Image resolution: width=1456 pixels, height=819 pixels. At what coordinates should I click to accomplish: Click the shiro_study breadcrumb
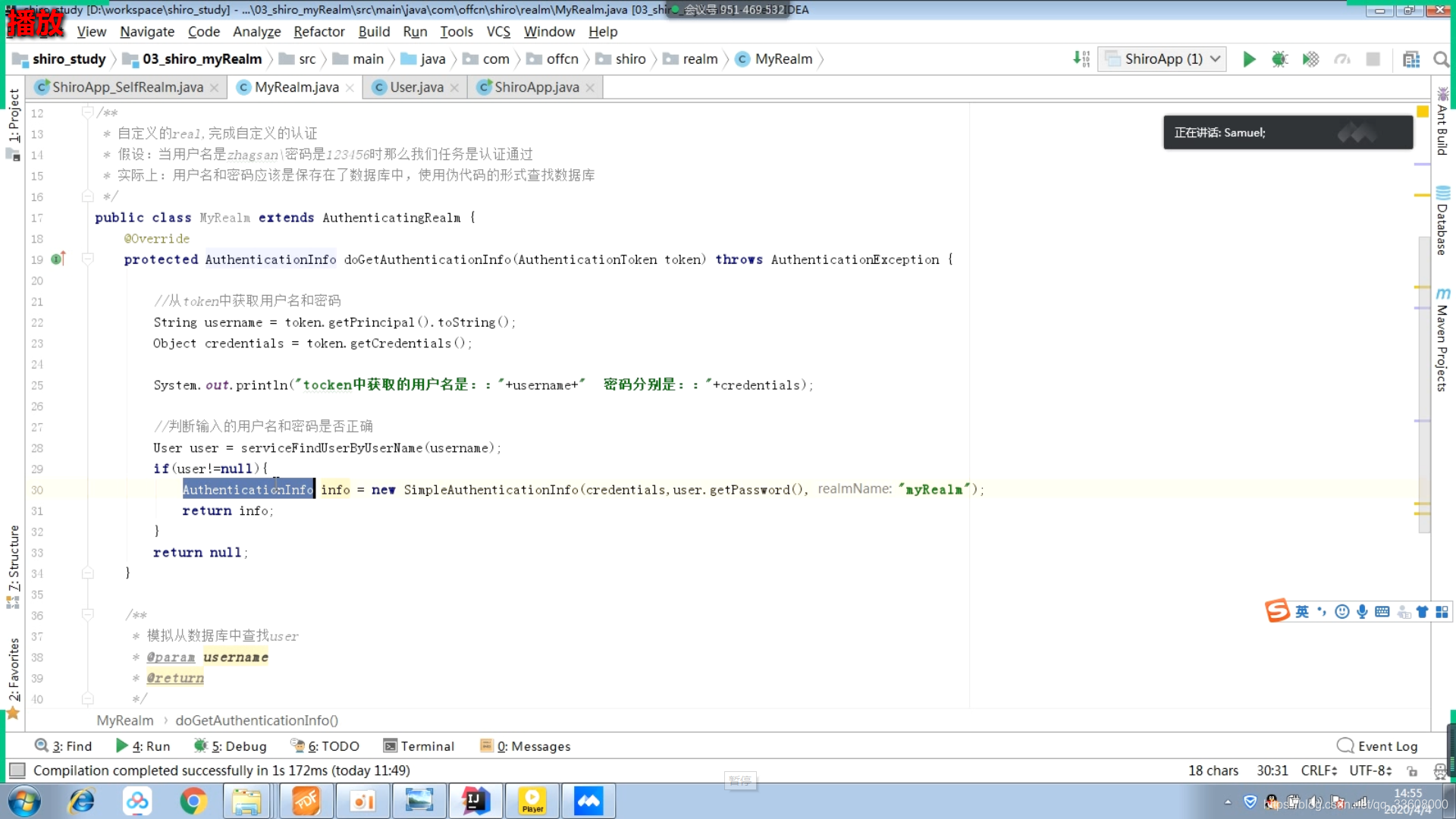click(60, 59)
